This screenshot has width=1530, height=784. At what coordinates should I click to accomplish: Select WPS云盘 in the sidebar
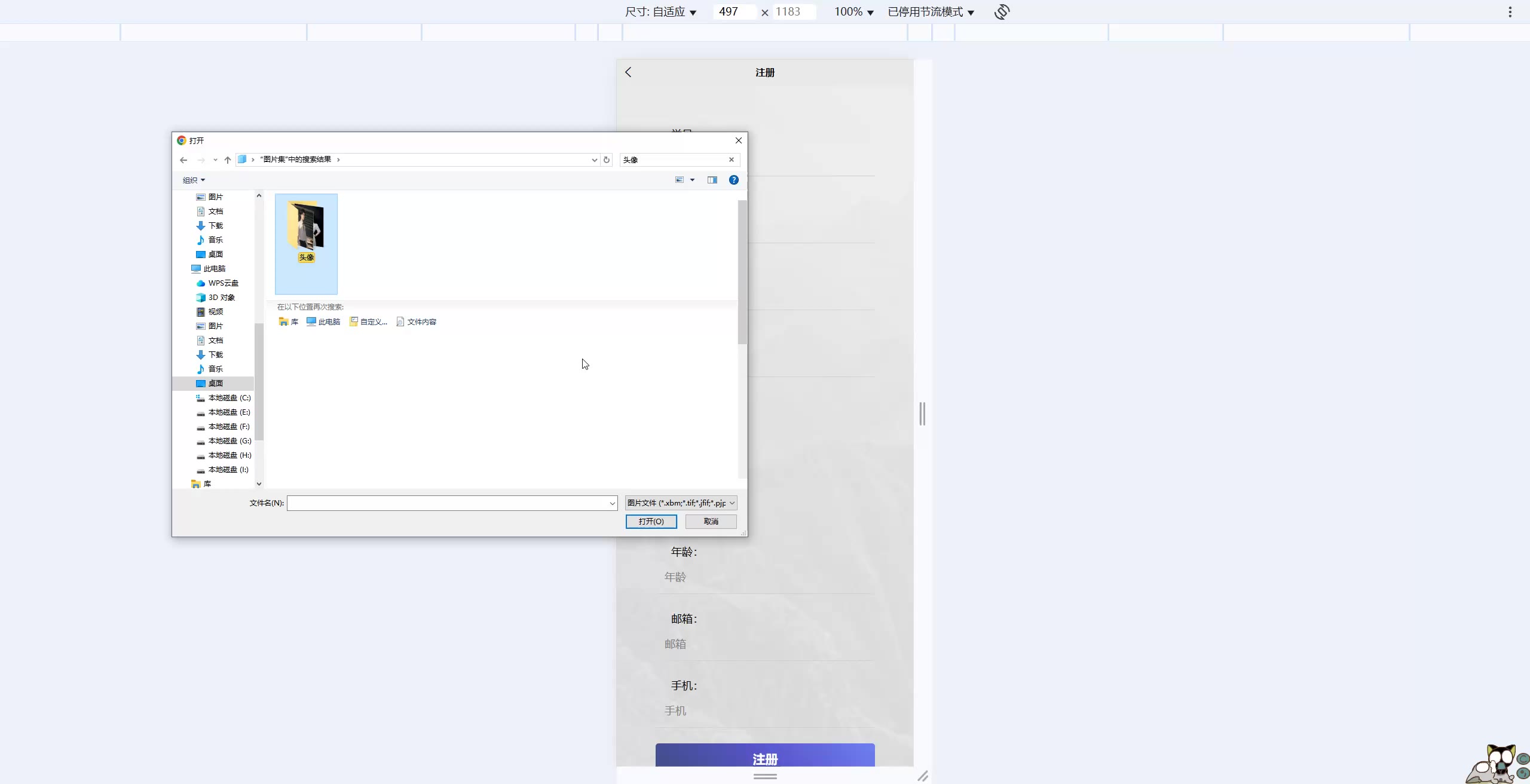click(223, 283)
